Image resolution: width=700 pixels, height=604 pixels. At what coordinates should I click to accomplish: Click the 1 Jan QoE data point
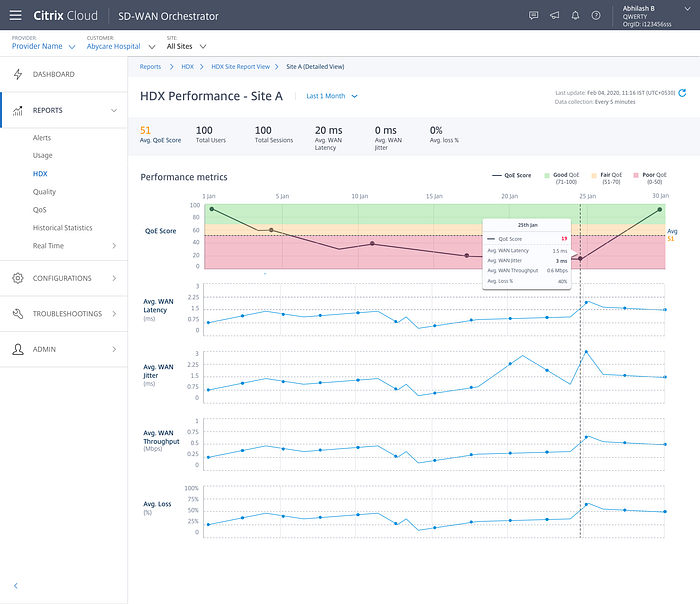point(212,209)
